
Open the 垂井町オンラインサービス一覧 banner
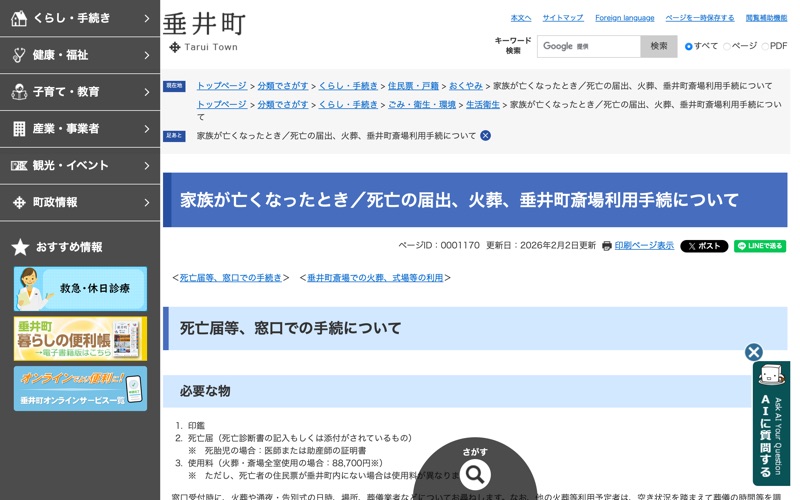(x=80, y=389)
